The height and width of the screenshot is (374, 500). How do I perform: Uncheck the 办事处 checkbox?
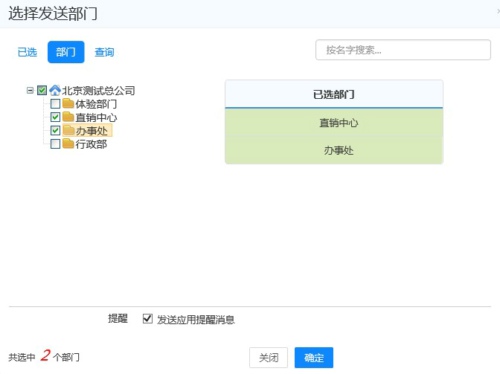tap(55, 130)
